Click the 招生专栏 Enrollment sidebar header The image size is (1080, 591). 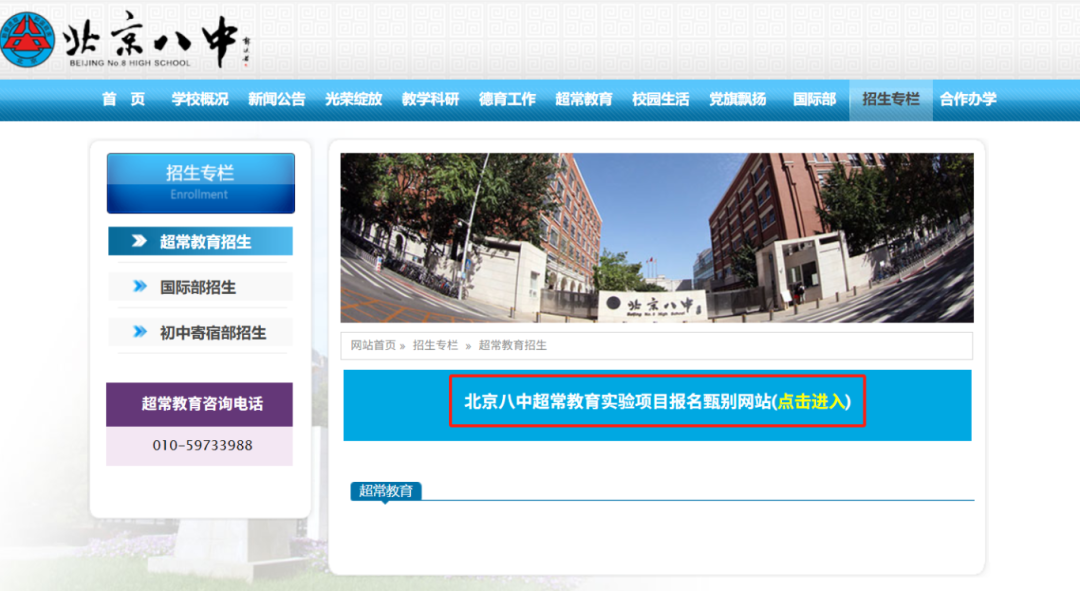pyautogui.click(x=200, y=183)
